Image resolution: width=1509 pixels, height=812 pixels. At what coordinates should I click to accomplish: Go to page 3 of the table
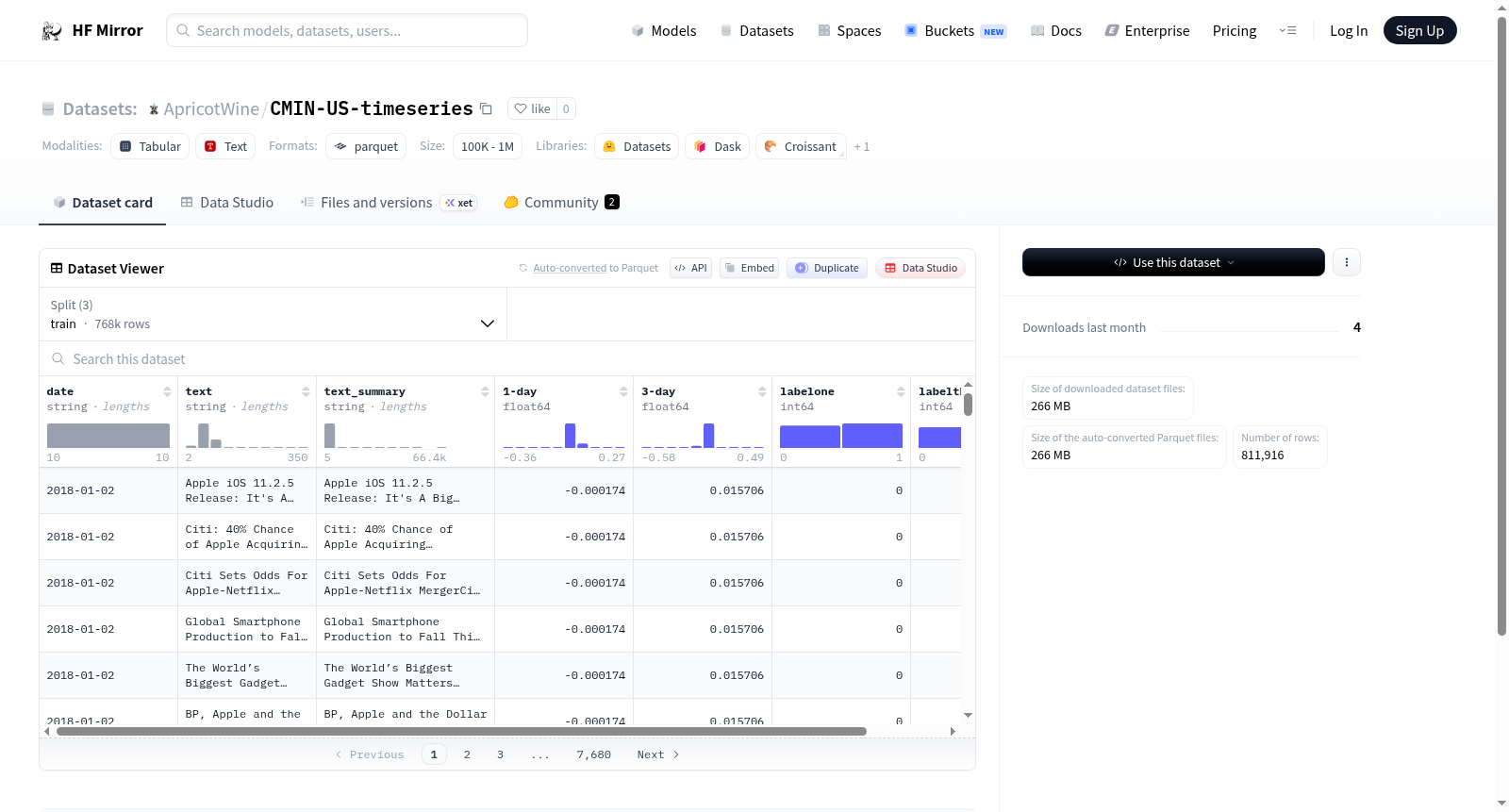tap(500, 754)
